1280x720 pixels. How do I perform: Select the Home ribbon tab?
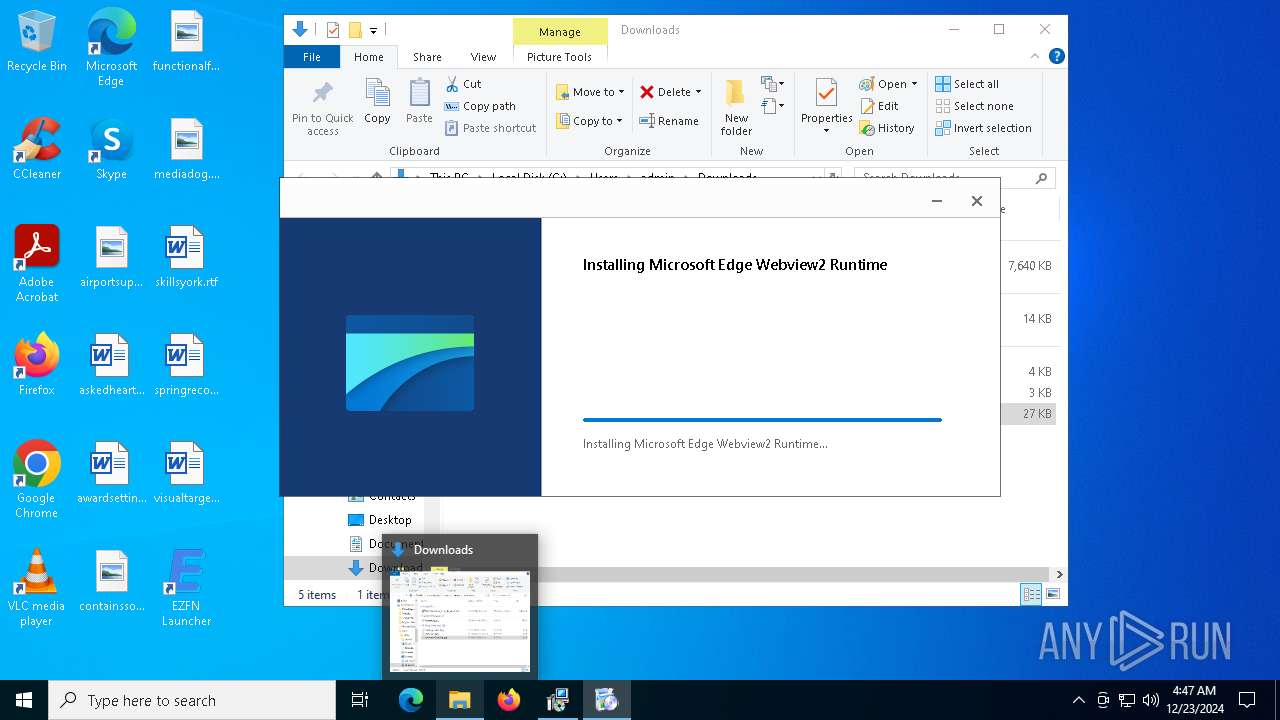(x=368, y=57)
